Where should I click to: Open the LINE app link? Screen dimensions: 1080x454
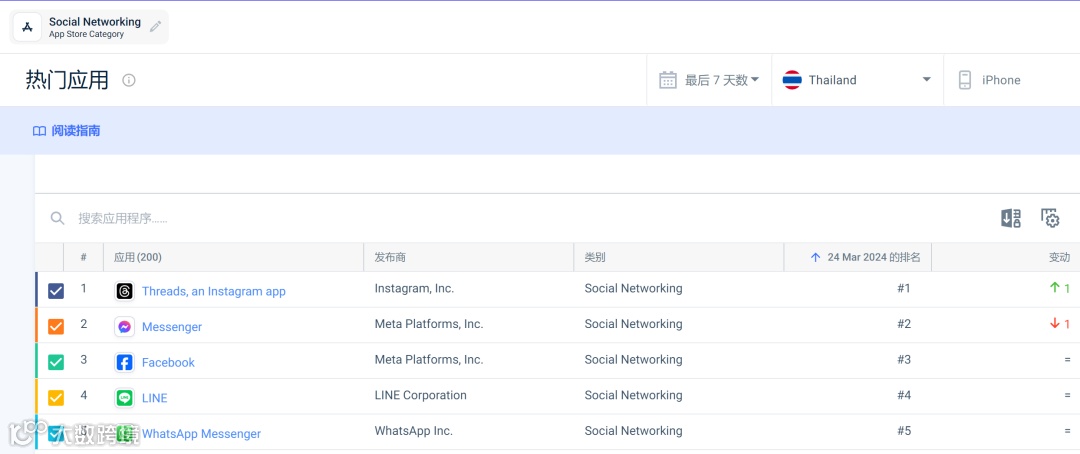[154, 398]
